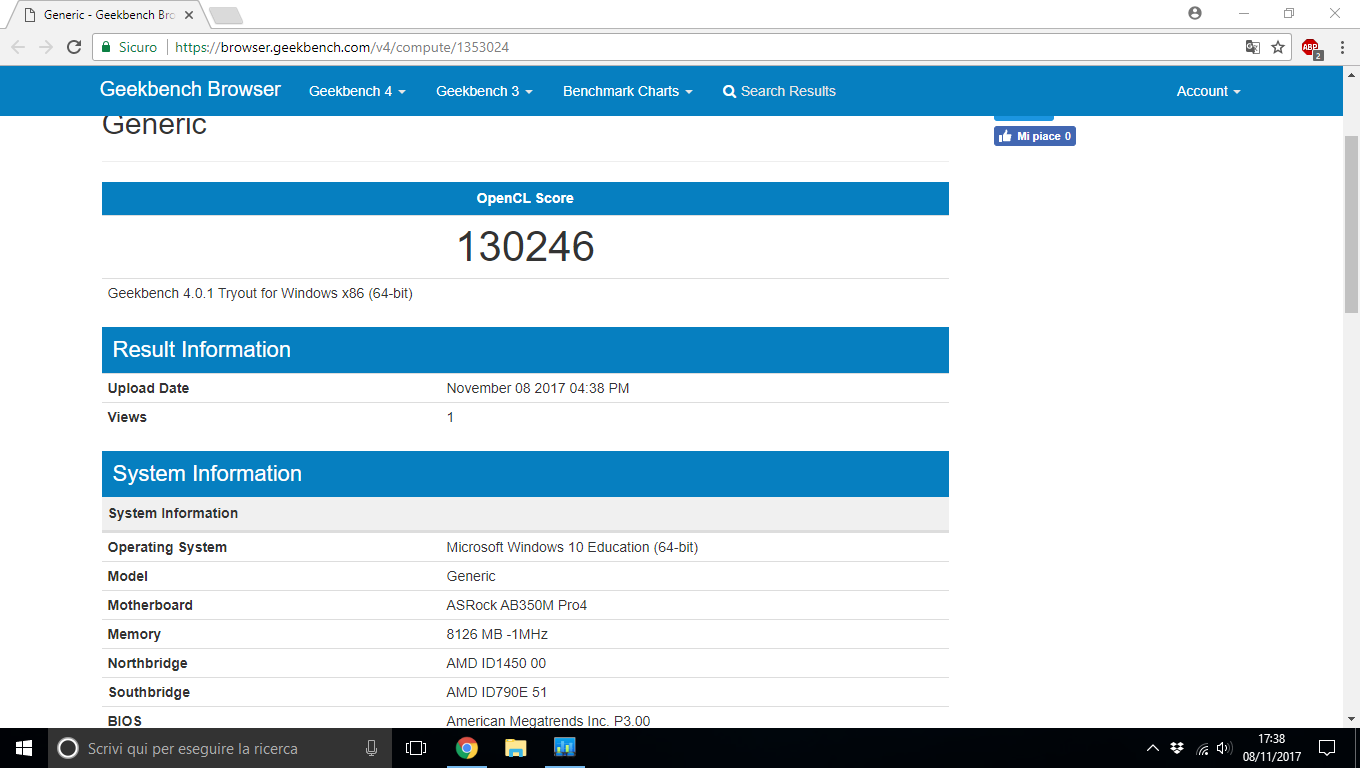Click the American Megatrends BIOS value

pyautogui.click(x=548, y=721)
